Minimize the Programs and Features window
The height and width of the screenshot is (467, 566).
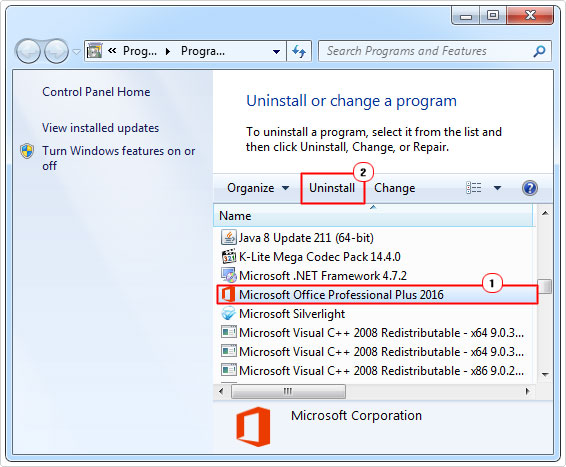pos(466,16)
